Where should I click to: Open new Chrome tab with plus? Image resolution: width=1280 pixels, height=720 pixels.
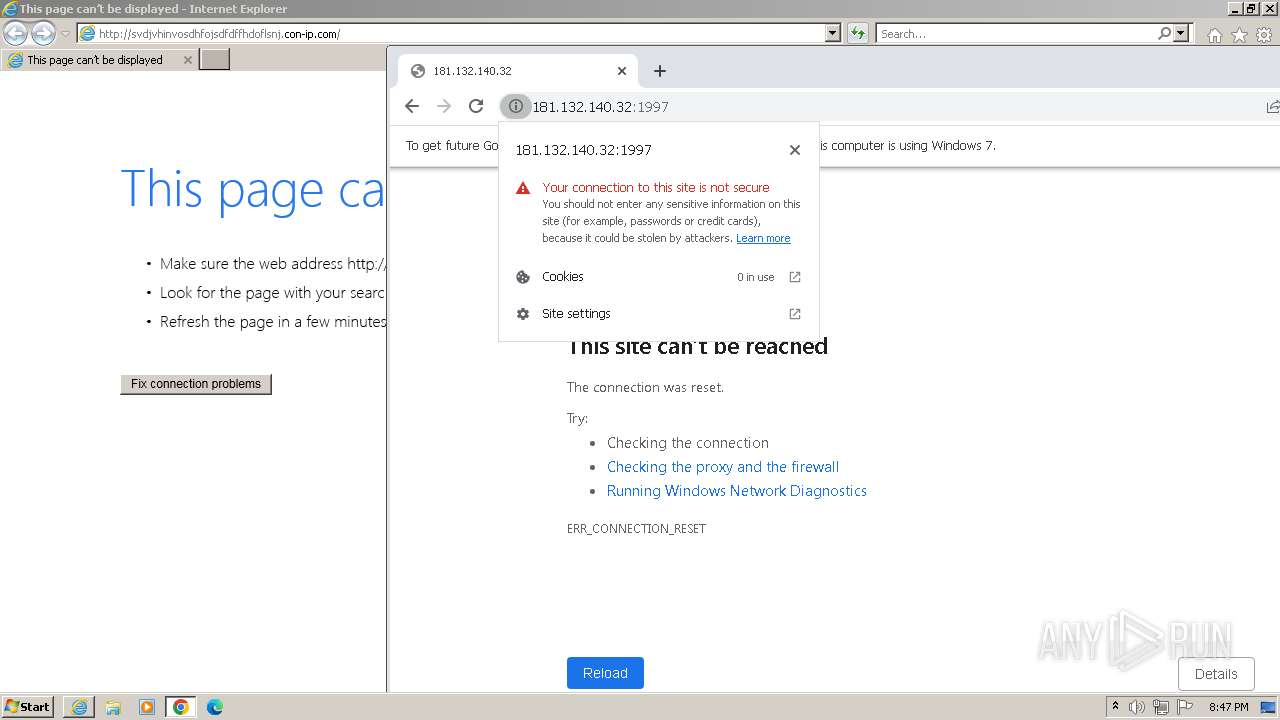(x=659, y=71)
